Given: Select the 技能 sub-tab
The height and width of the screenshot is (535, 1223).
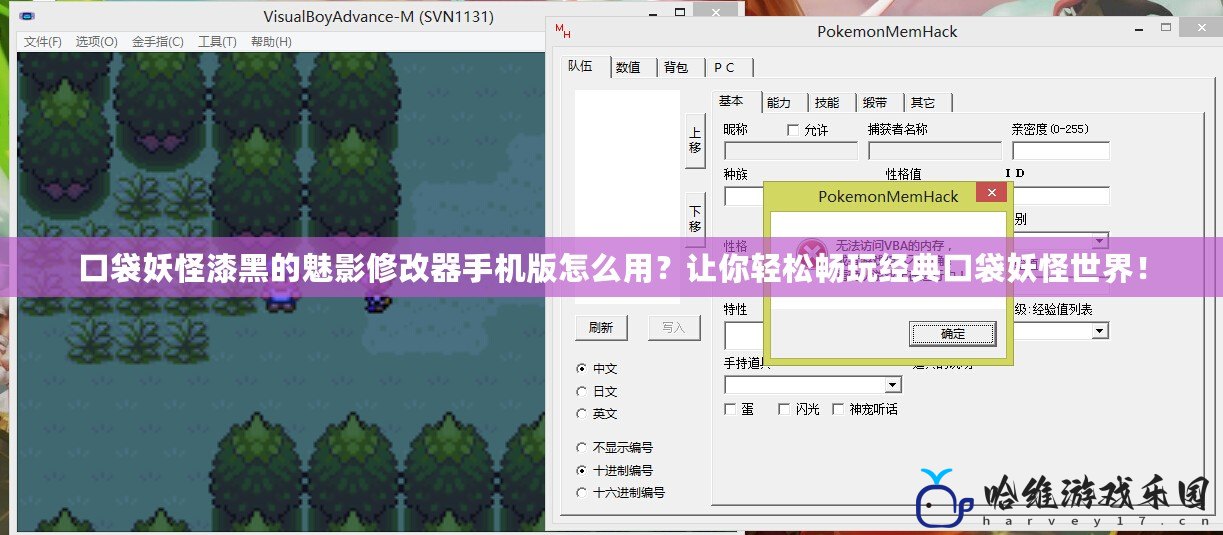Looking at the screenshot, I should click(827, 102).
